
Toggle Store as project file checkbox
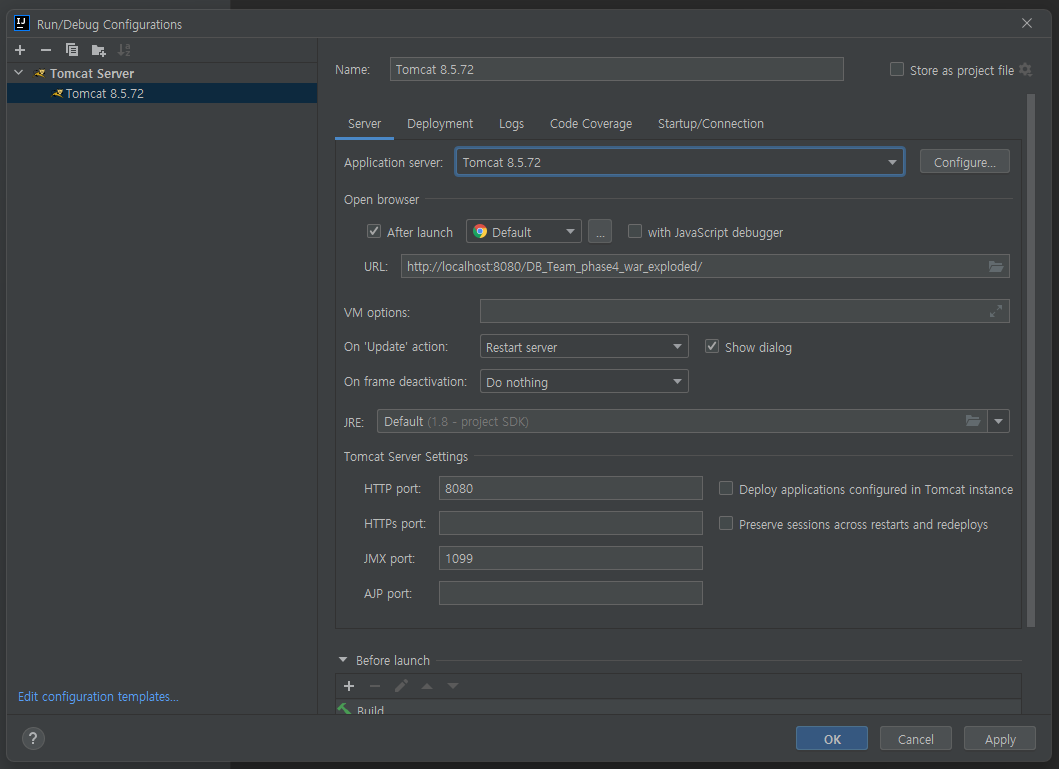coord(897,69)
